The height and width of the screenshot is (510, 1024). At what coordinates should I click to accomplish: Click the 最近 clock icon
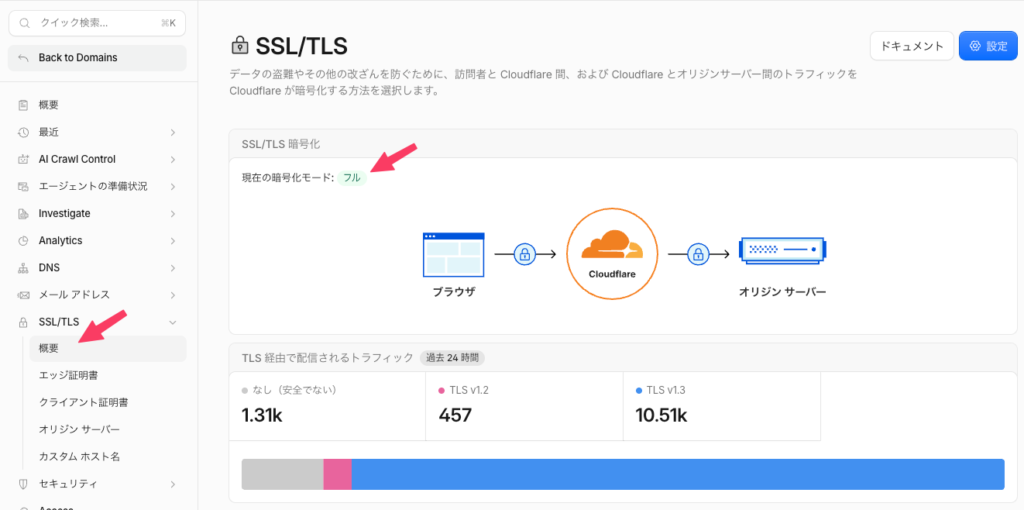pyautogui.click(x=24, y=132)
